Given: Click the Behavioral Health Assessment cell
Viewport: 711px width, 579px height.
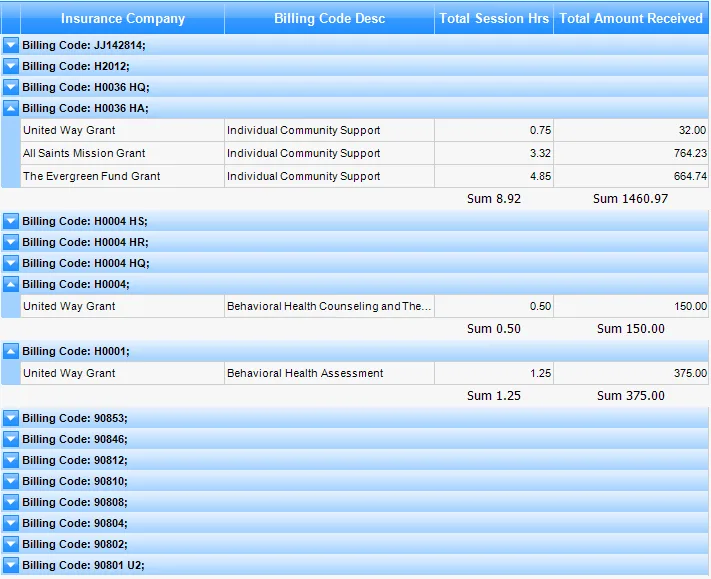Looking at the screenshot, I should click(329, 373).
